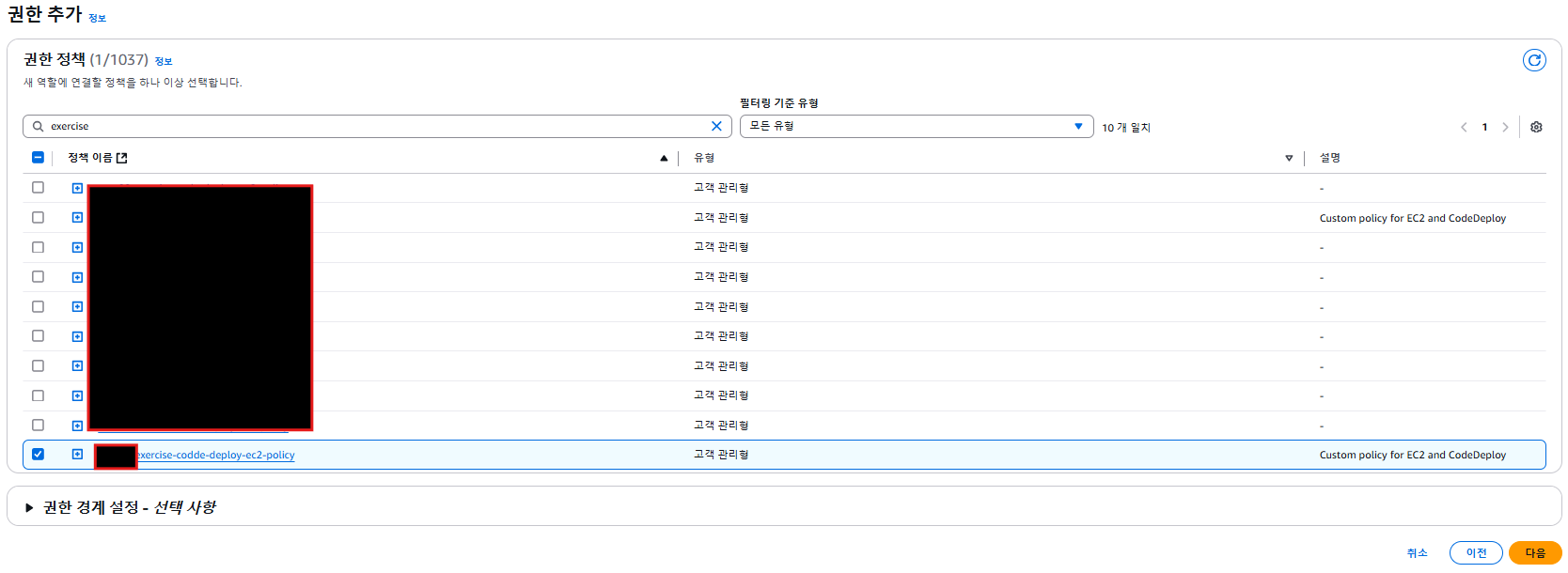
Task: Click the 취소 cancel button
Action: click(1417, 553)
